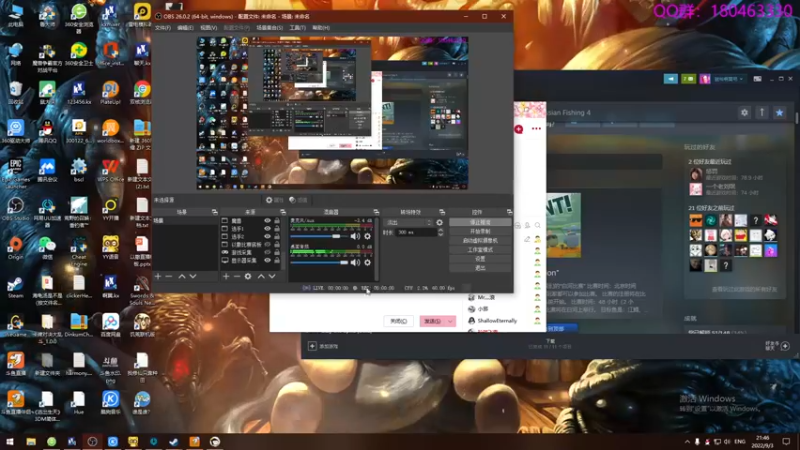Move source down in Sources panel
800x450 pixels.
pyautogui.click(x=272, y=277)
